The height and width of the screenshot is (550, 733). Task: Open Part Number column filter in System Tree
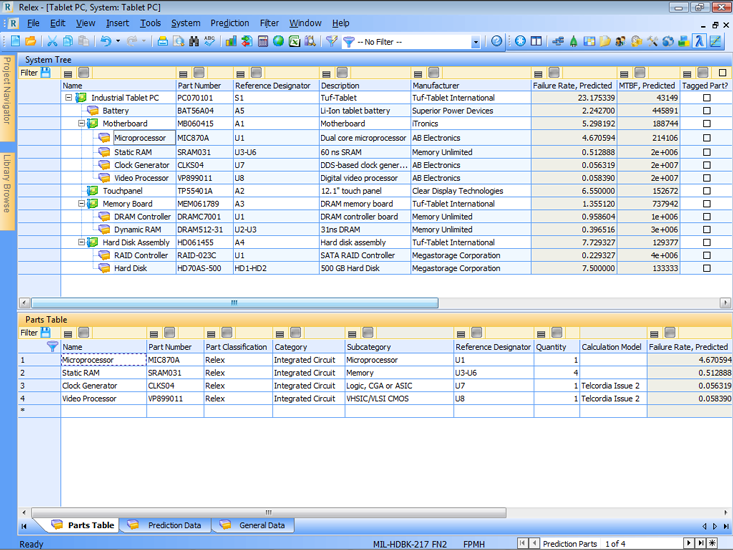pos(183,73)
